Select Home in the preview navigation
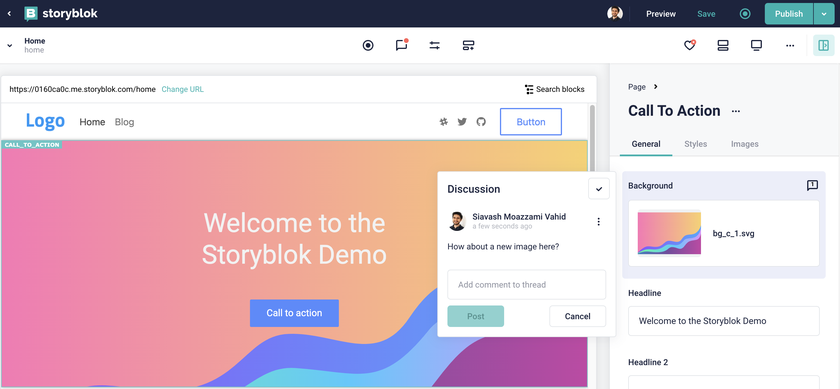840x389 pixels. coord(92,122)
